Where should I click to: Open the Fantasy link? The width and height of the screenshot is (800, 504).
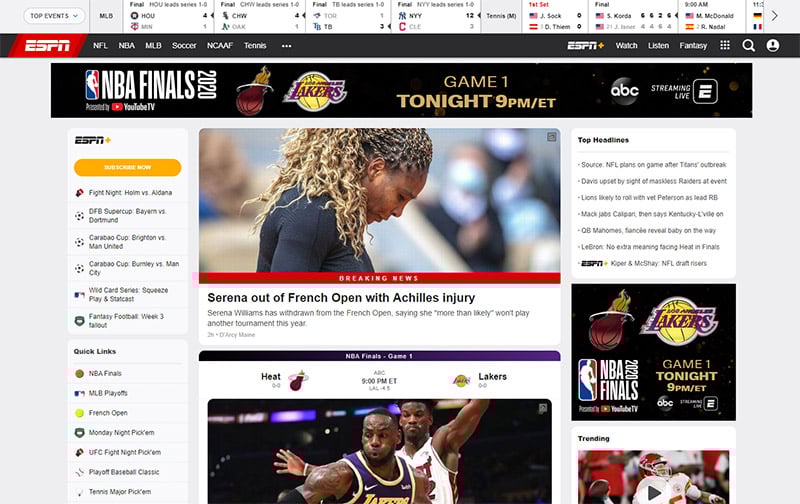693,46
